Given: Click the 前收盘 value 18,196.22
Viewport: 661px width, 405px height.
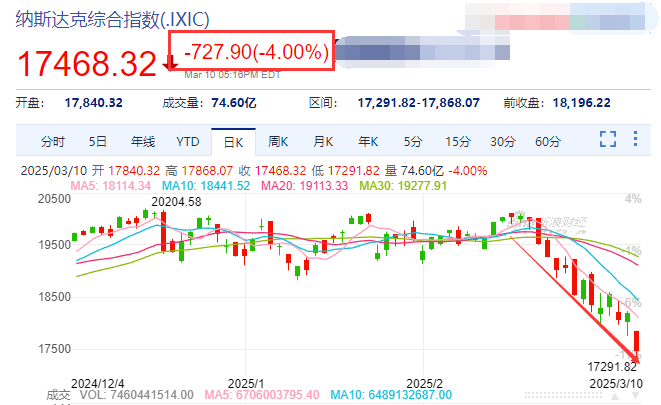Looking at the screenshot, I should tap(582, 103).
